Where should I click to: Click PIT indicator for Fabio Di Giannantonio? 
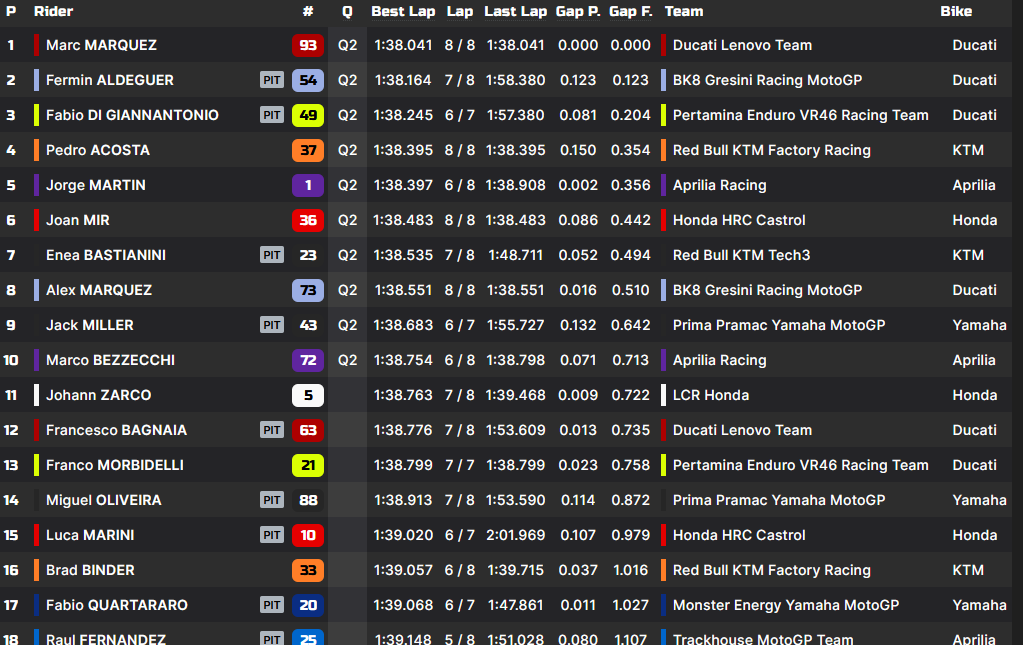(271, 115)
